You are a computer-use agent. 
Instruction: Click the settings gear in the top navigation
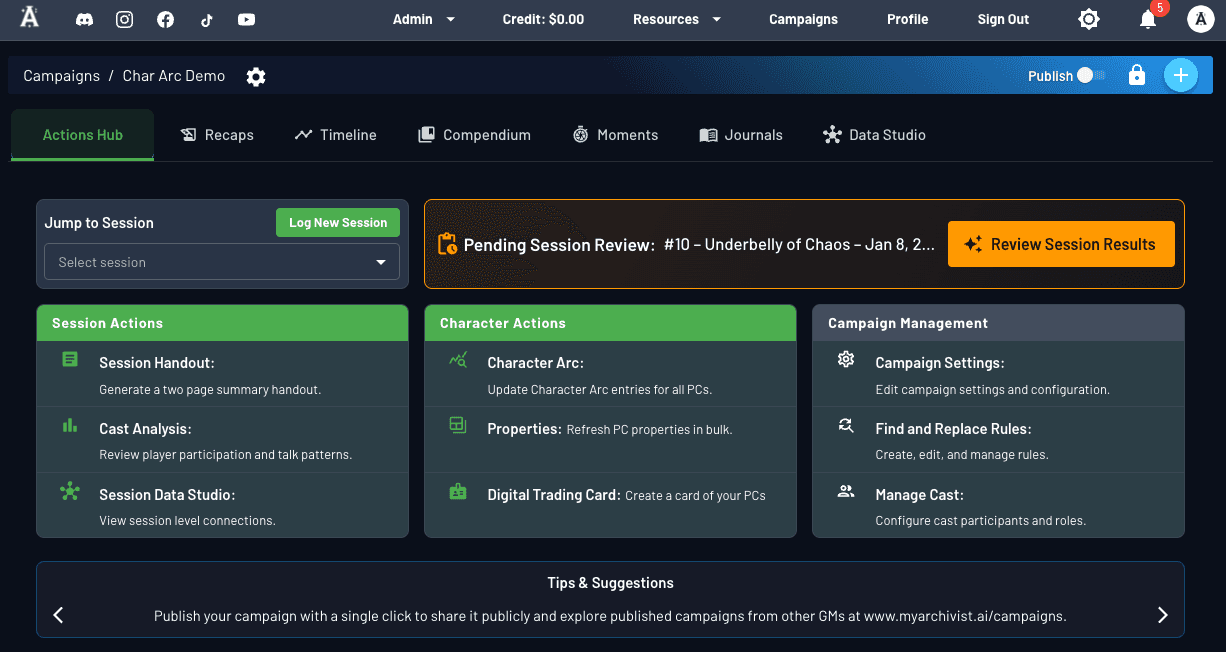[x=1089, y=19]
